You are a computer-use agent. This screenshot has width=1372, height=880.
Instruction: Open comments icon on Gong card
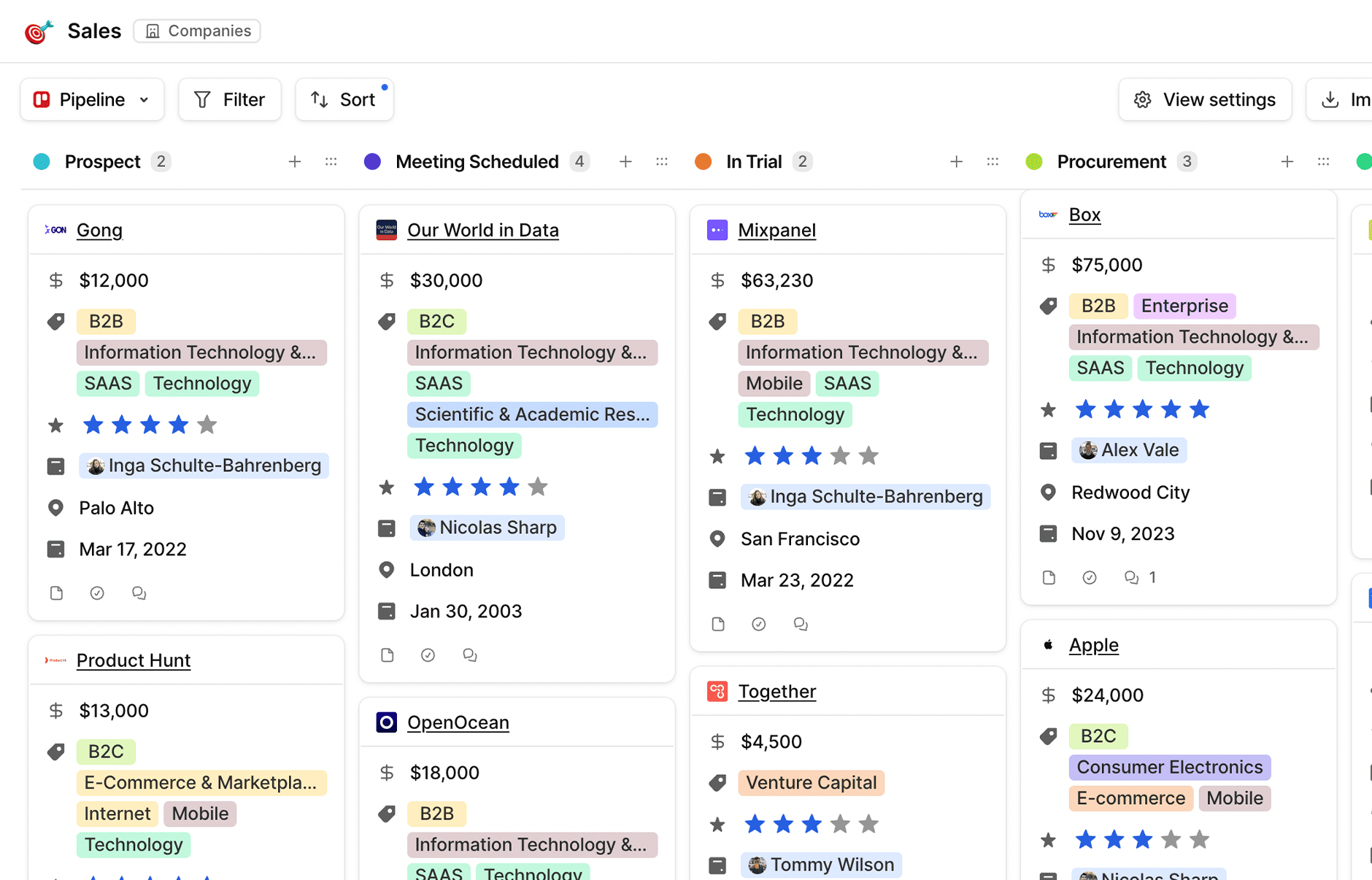(x=139, y=593)
